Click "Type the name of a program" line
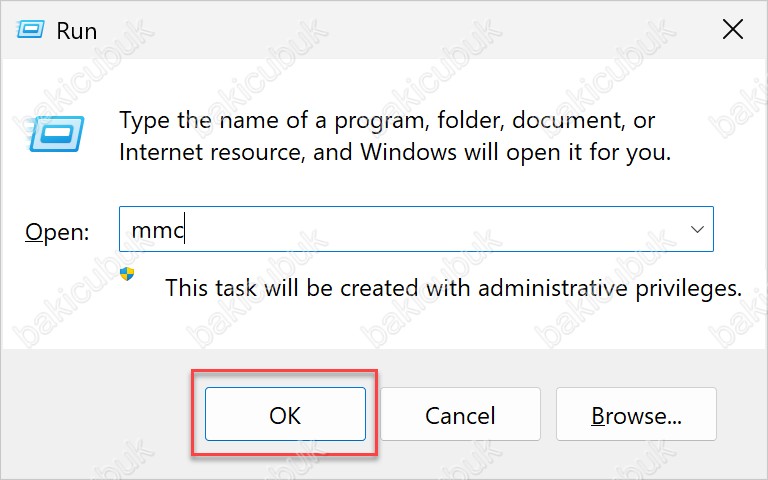Image resolution: width=768 pixels, height=480 pixels. (387, 120)
